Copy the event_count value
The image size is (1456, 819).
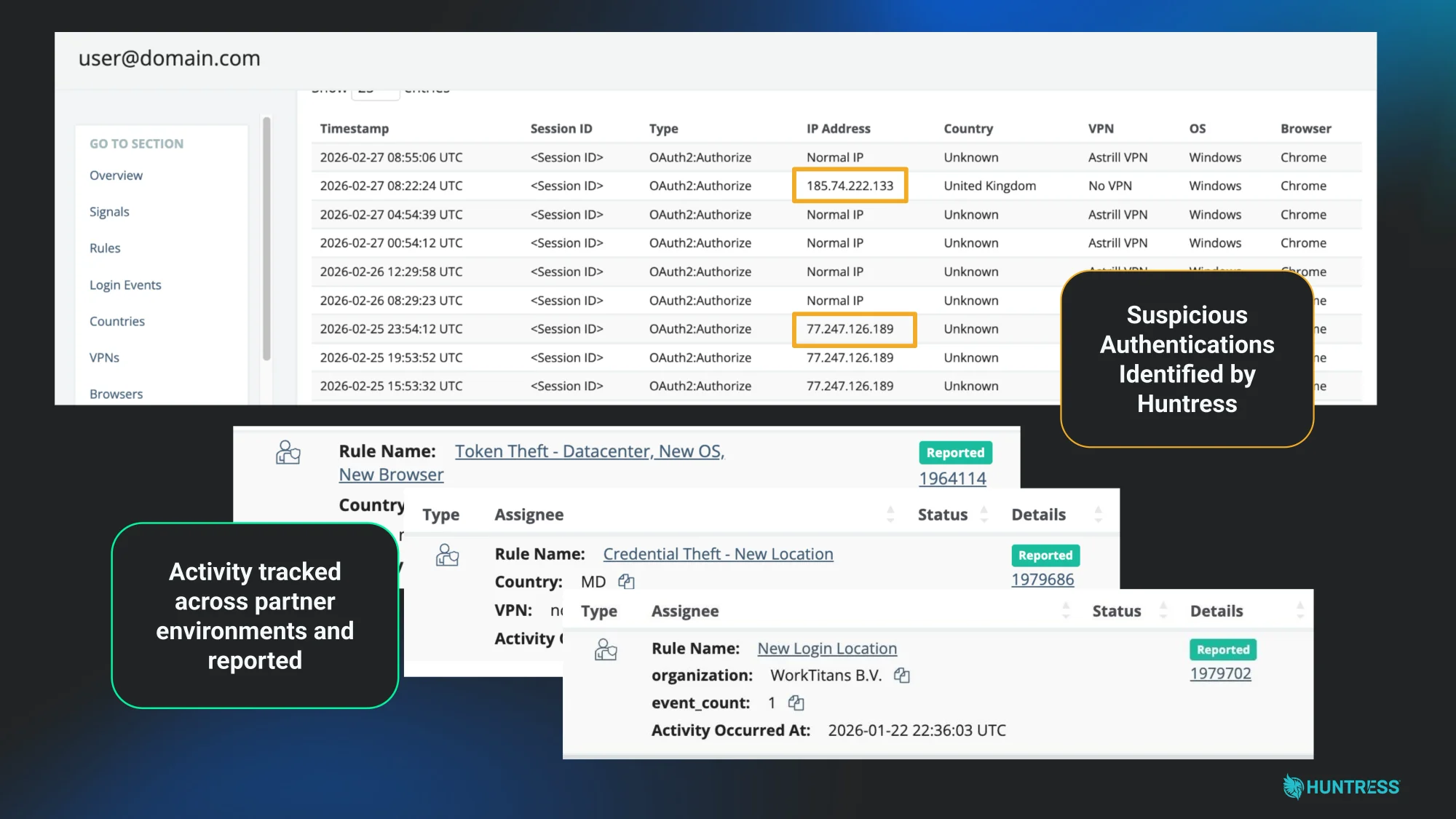796,703
